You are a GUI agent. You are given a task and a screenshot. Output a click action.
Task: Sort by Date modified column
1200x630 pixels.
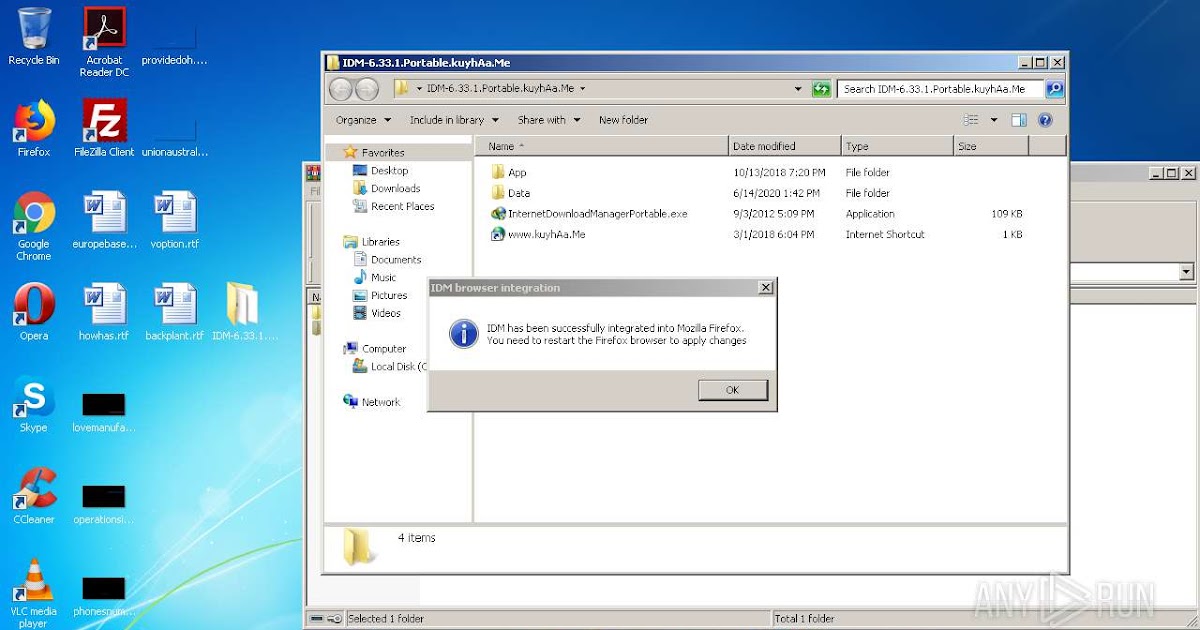click(x=785, y=146)
